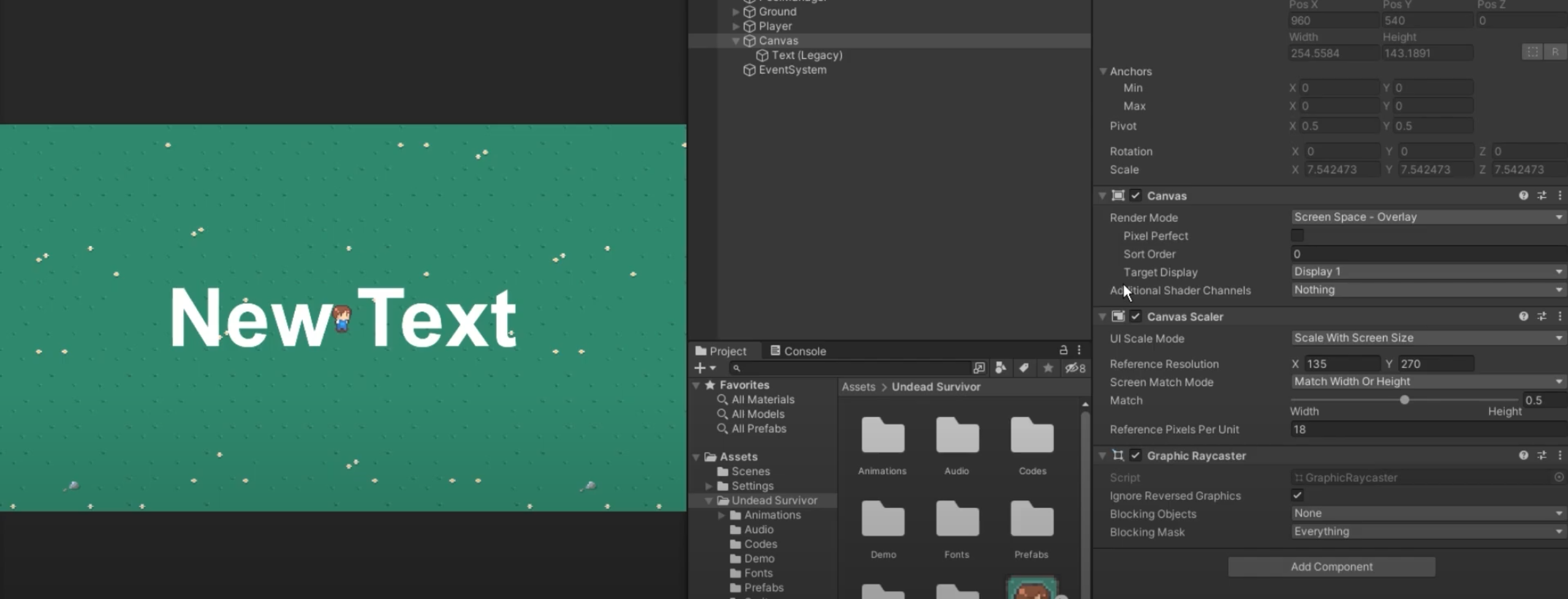Switch to the Console tab
The image size is (1568, 599).
coord(798,351)
